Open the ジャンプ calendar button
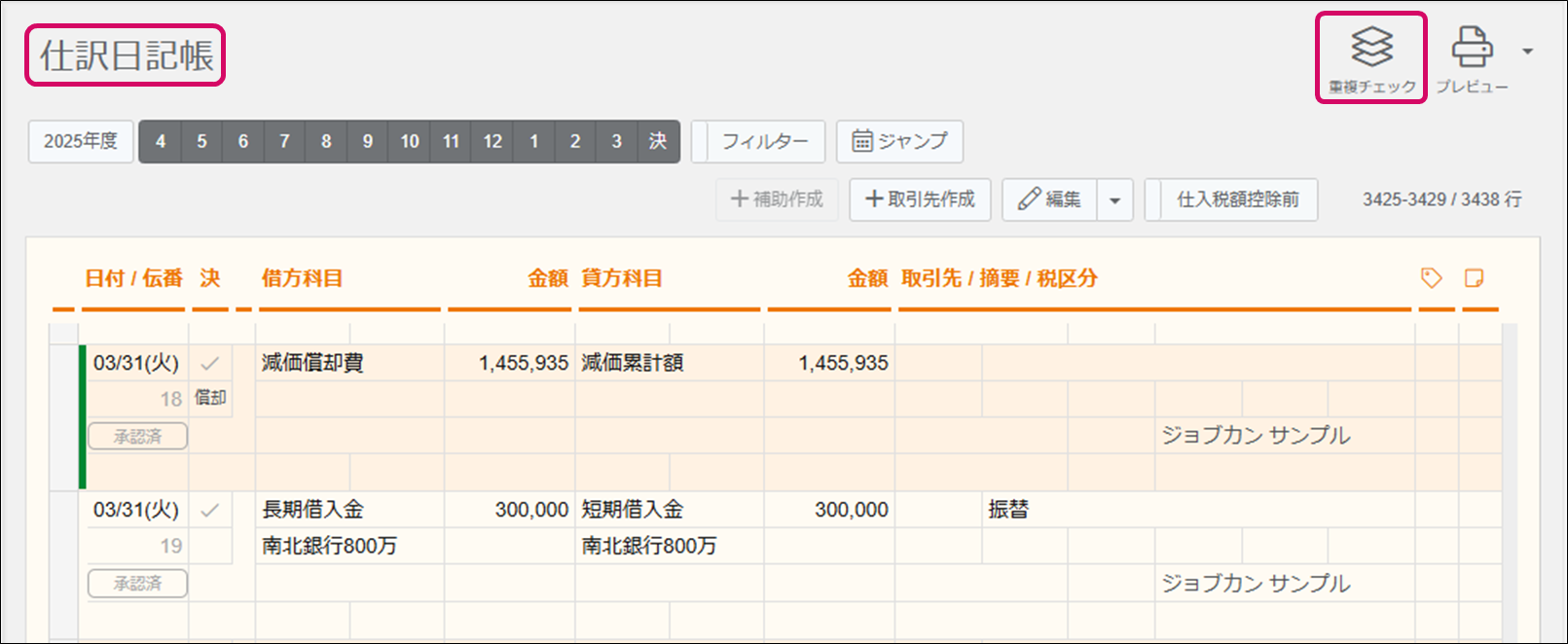Screen dimensions: 1568x644 click(899, 141)
